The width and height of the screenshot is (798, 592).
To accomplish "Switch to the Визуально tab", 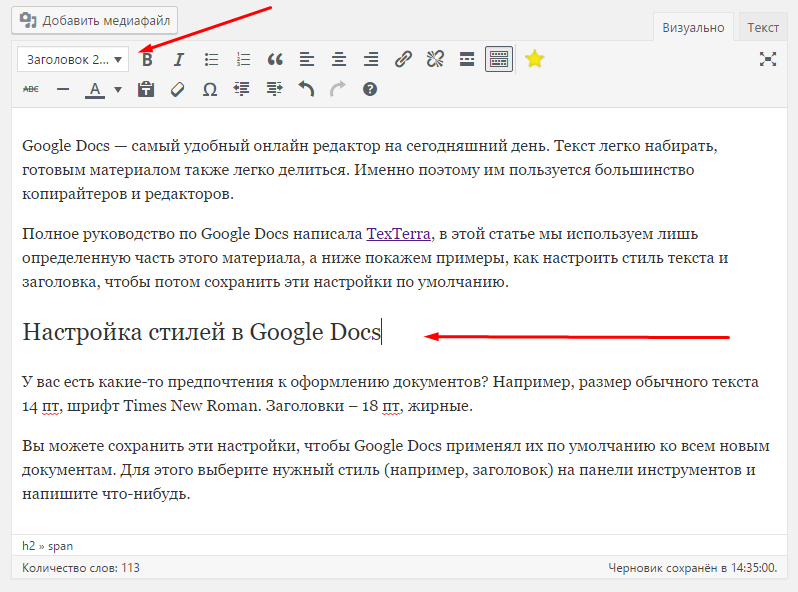I will [693, 27].
